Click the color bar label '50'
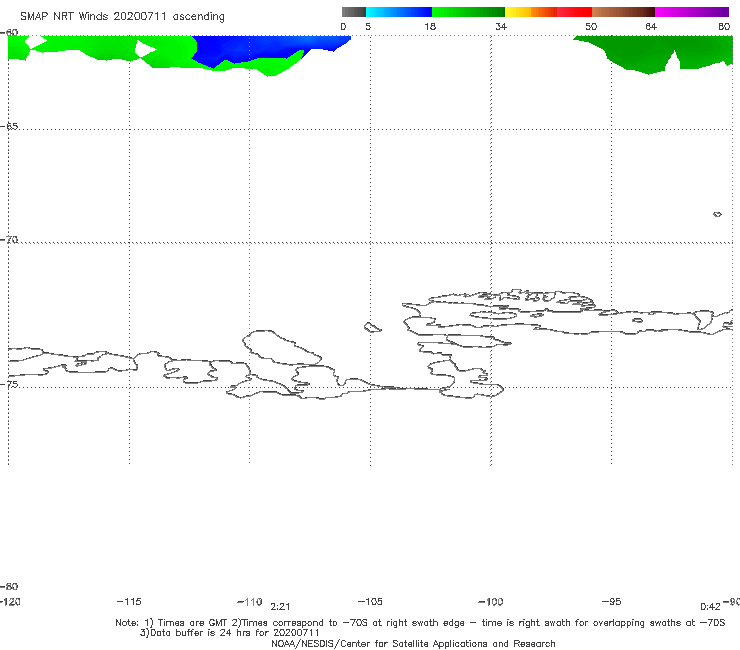Screen dimensions: 740x650 591,26
